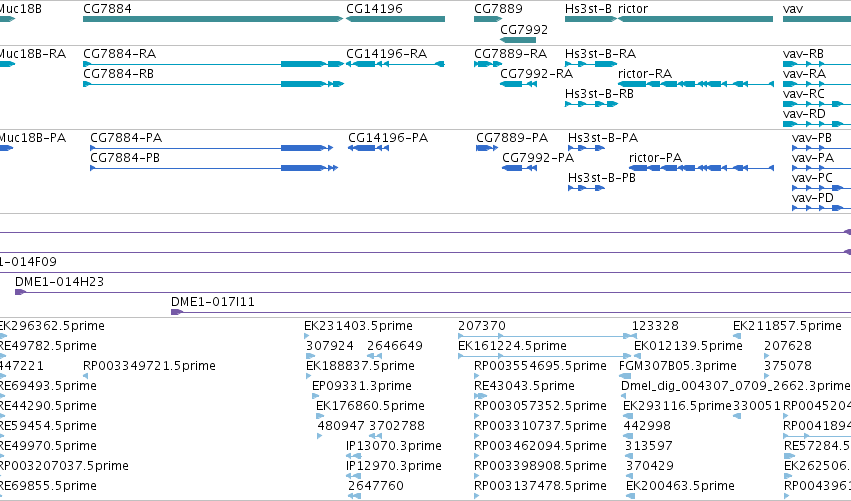Click the CG14196-PA protein feature
The image size is (851, 501).
pyautogui.click(x=369, y=148)
